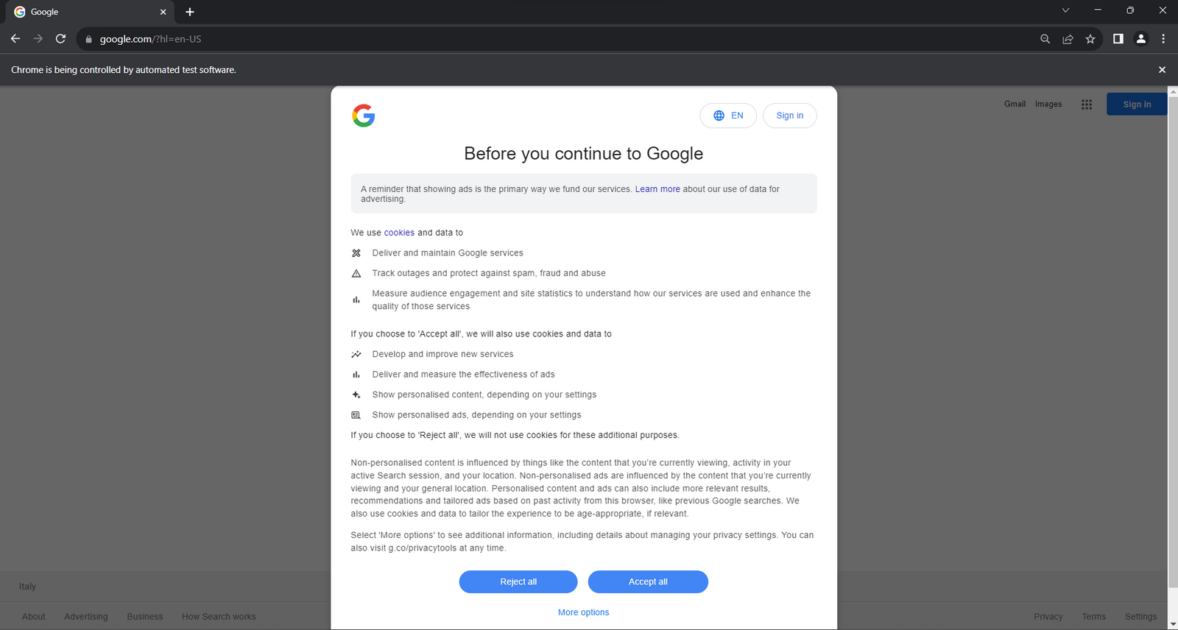Open the Chrome three-dot menu
1178x630 pixels.
[x=1163, y=39]
